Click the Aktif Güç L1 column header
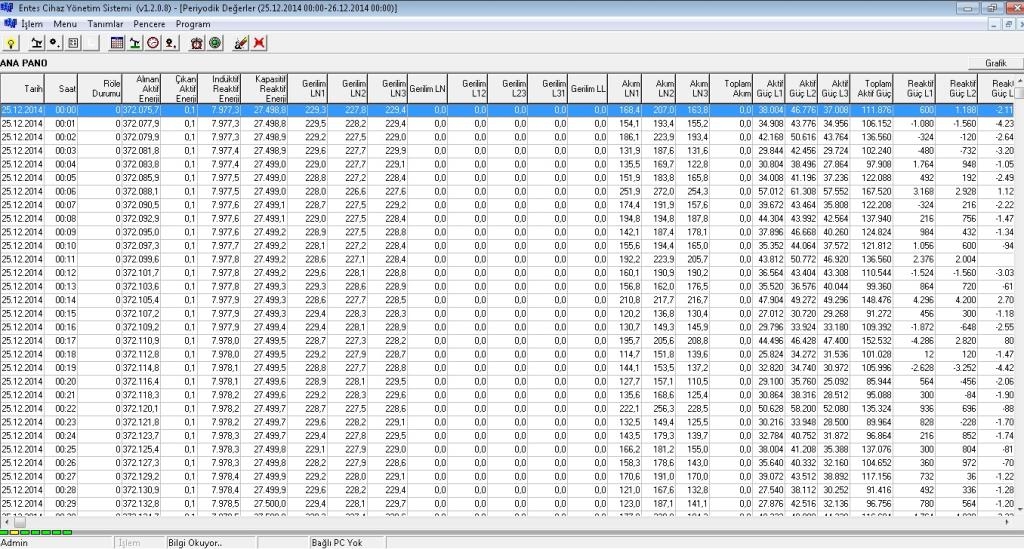This screenshot has height=549, width=1024. tap(769, 88)
